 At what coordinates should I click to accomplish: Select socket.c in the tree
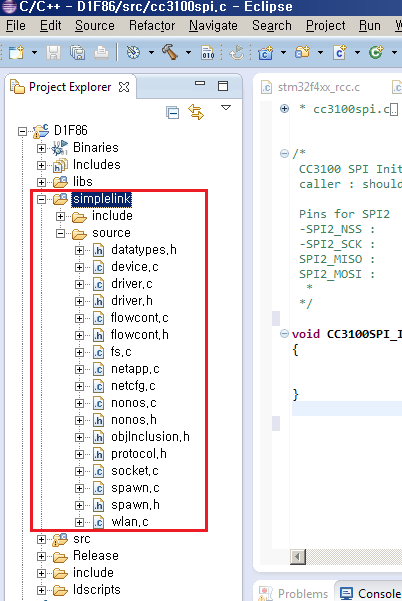click(x=135, y=471)
